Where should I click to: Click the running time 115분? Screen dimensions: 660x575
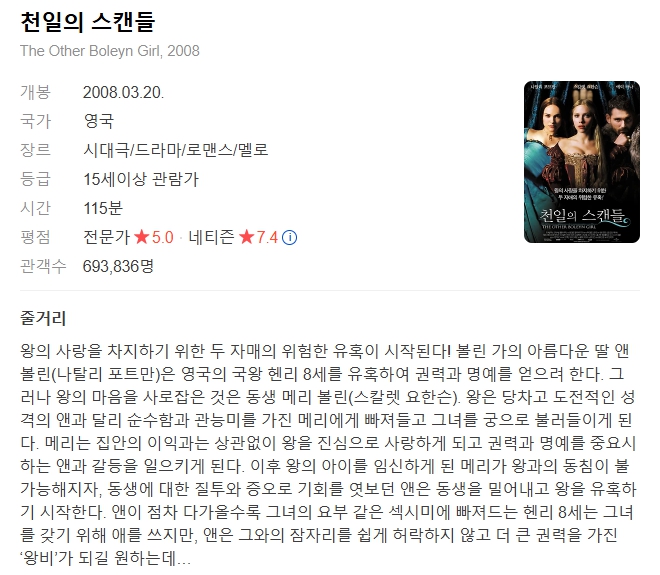(x=103, y=208)
